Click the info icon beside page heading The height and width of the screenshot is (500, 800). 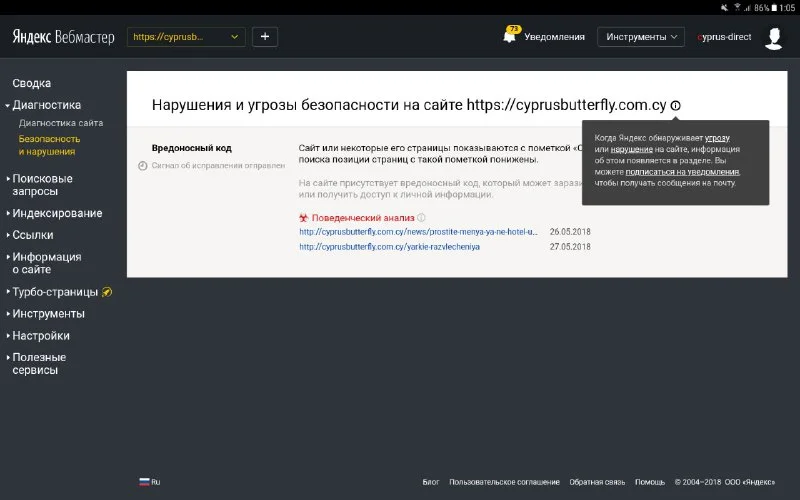coord(676,105)
